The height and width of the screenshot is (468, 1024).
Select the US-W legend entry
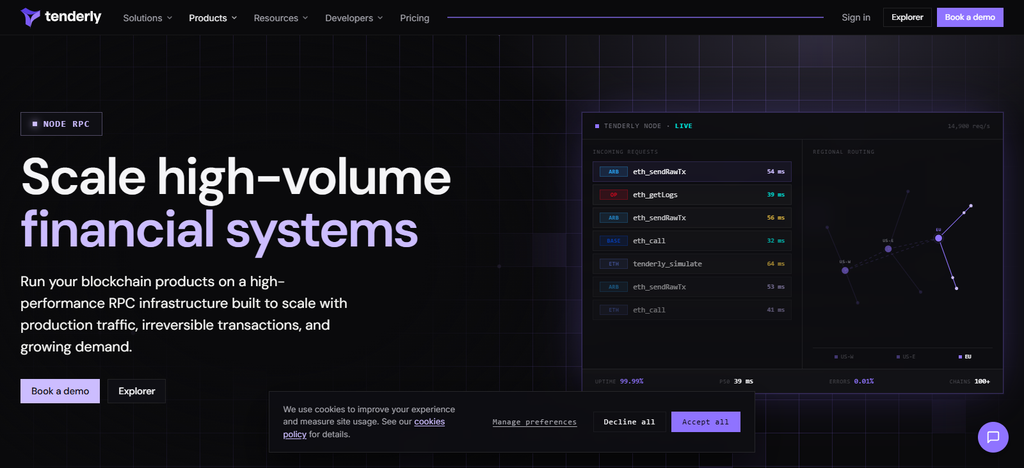(845, 357)
